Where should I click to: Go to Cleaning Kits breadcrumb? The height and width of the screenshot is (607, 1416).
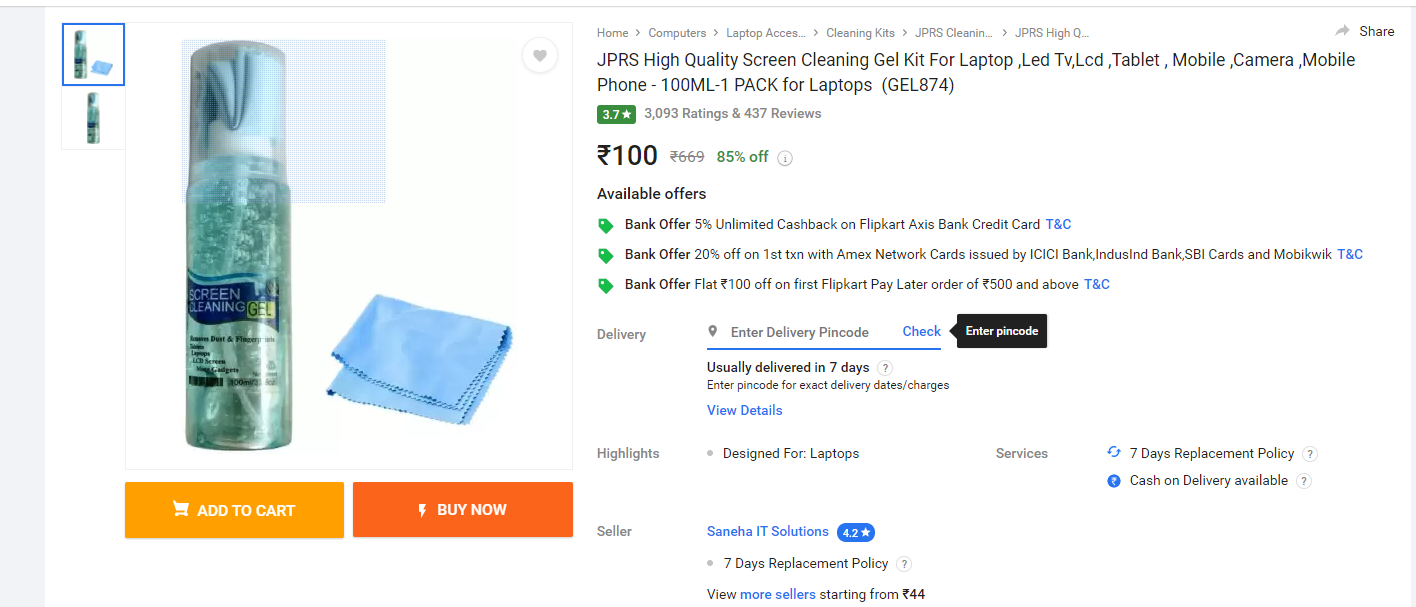click(860, 33)
